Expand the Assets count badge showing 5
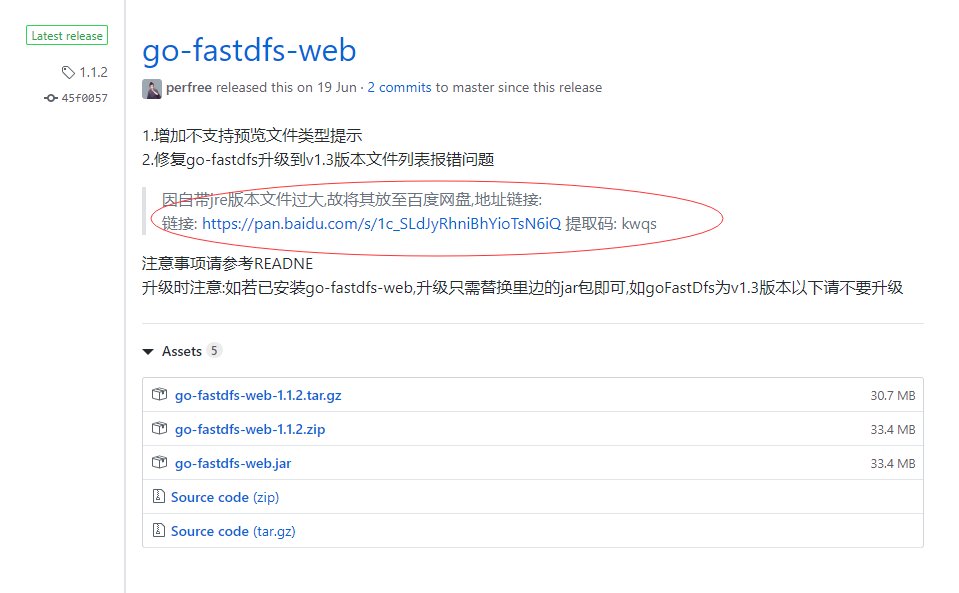This screenshot has height=593, width=959. pyautogui.click(x=216, y=351)
